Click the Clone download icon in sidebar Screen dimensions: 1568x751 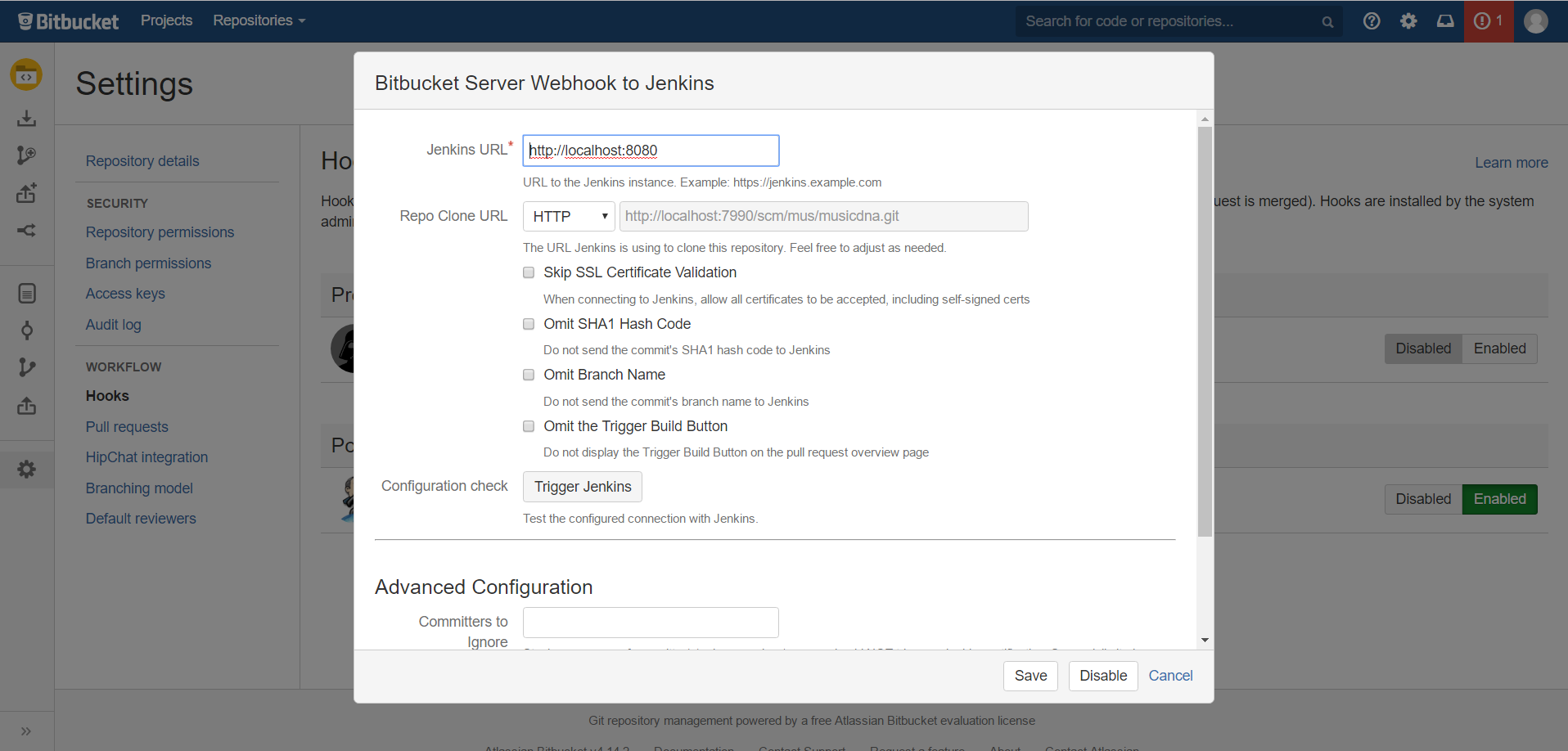pyautogui.click(x=26, y=119)
